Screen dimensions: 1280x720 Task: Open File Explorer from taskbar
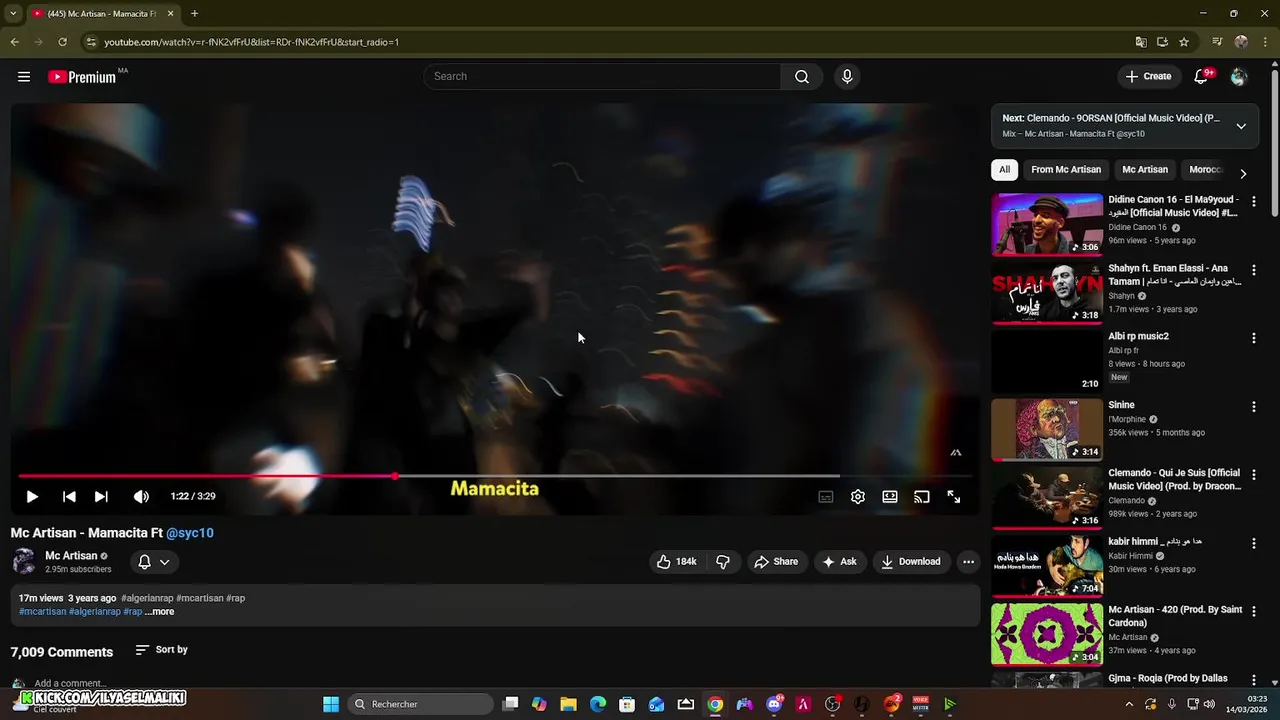click(568, 704)
